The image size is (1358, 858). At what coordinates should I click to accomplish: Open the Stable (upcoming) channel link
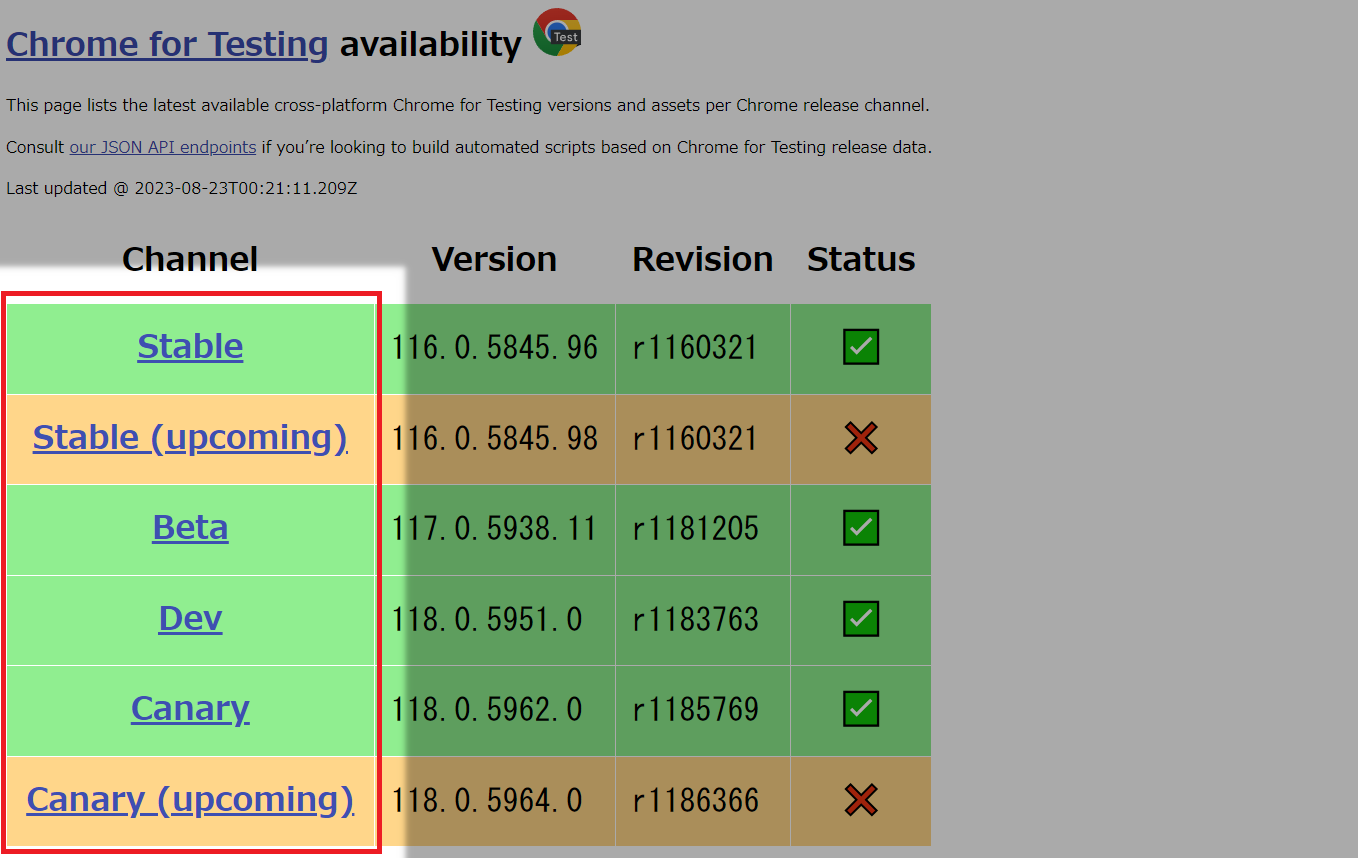click(190, 437)
